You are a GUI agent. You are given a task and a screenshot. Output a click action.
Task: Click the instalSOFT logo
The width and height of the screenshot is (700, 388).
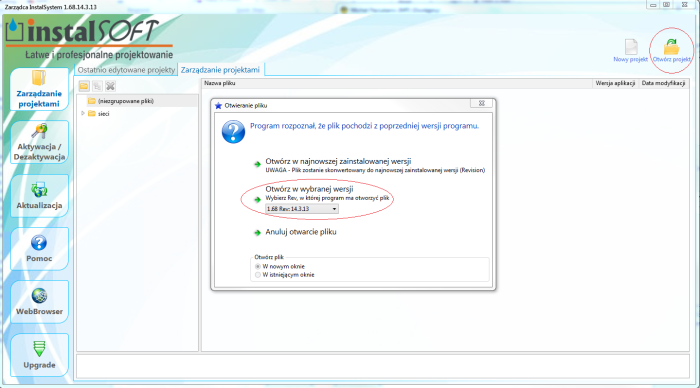coord(89,38)
